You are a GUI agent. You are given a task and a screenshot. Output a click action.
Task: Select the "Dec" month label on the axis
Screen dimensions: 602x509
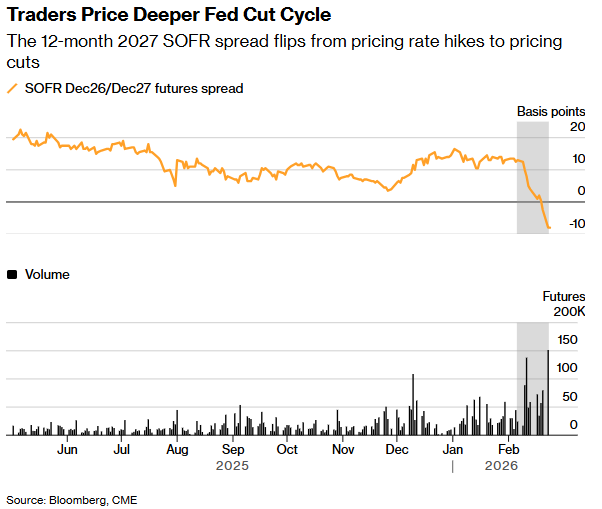396,450
